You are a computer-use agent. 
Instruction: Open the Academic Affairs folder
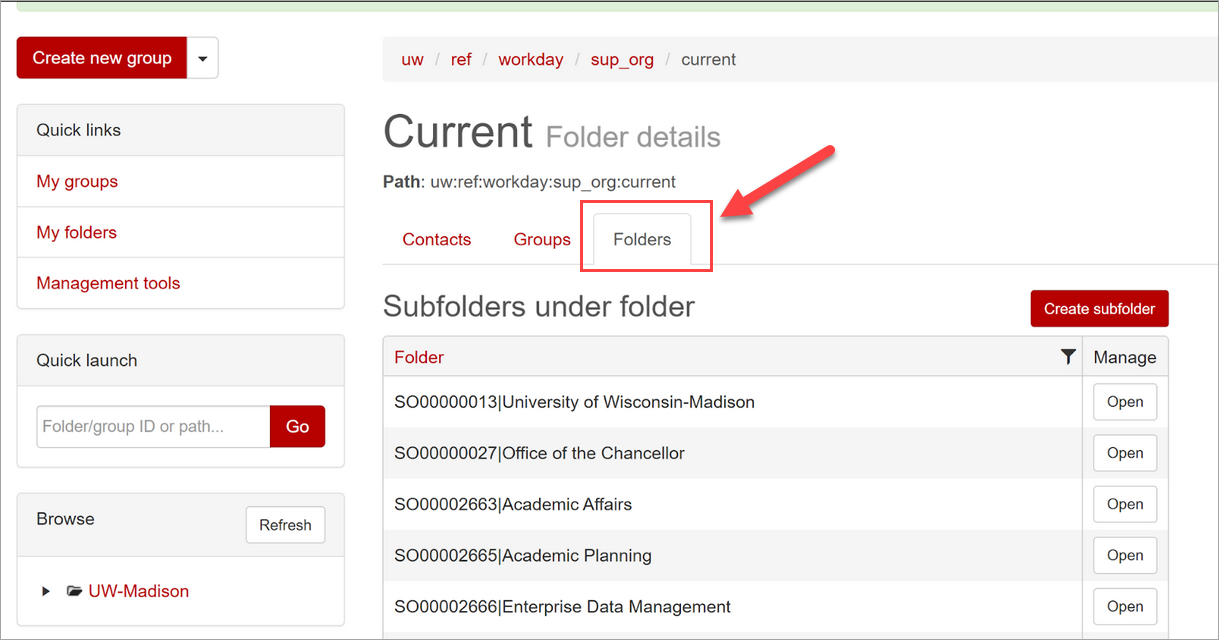point(1125,504)
